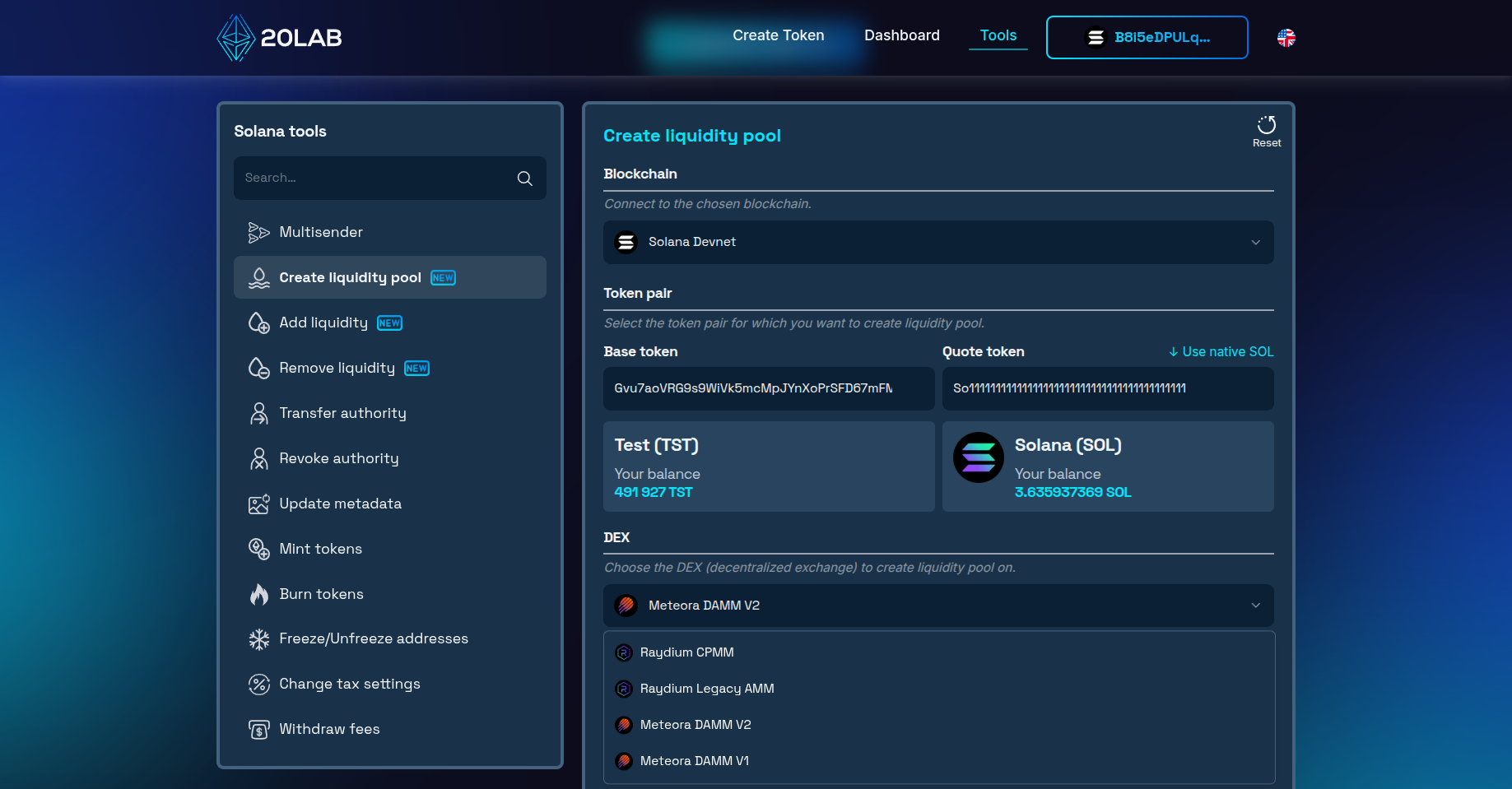
Task: Click the Transfer authority person icon
Action: [x=259, y=414]
